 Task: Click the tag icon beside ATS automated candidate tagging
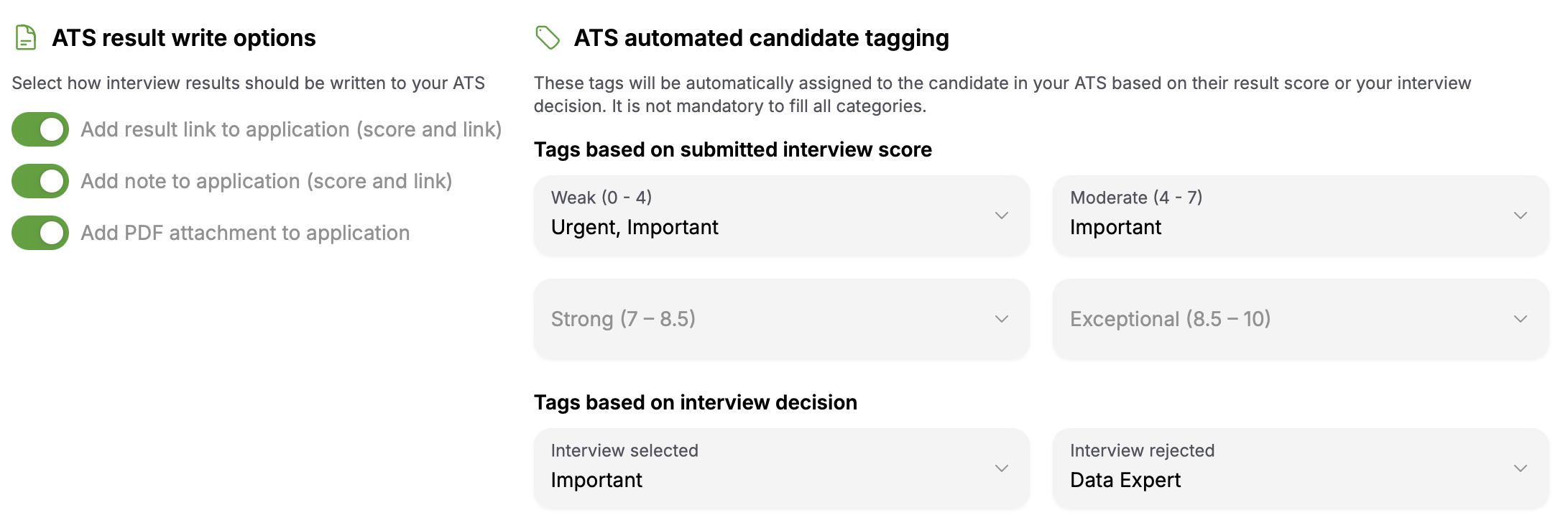[548, 37]
